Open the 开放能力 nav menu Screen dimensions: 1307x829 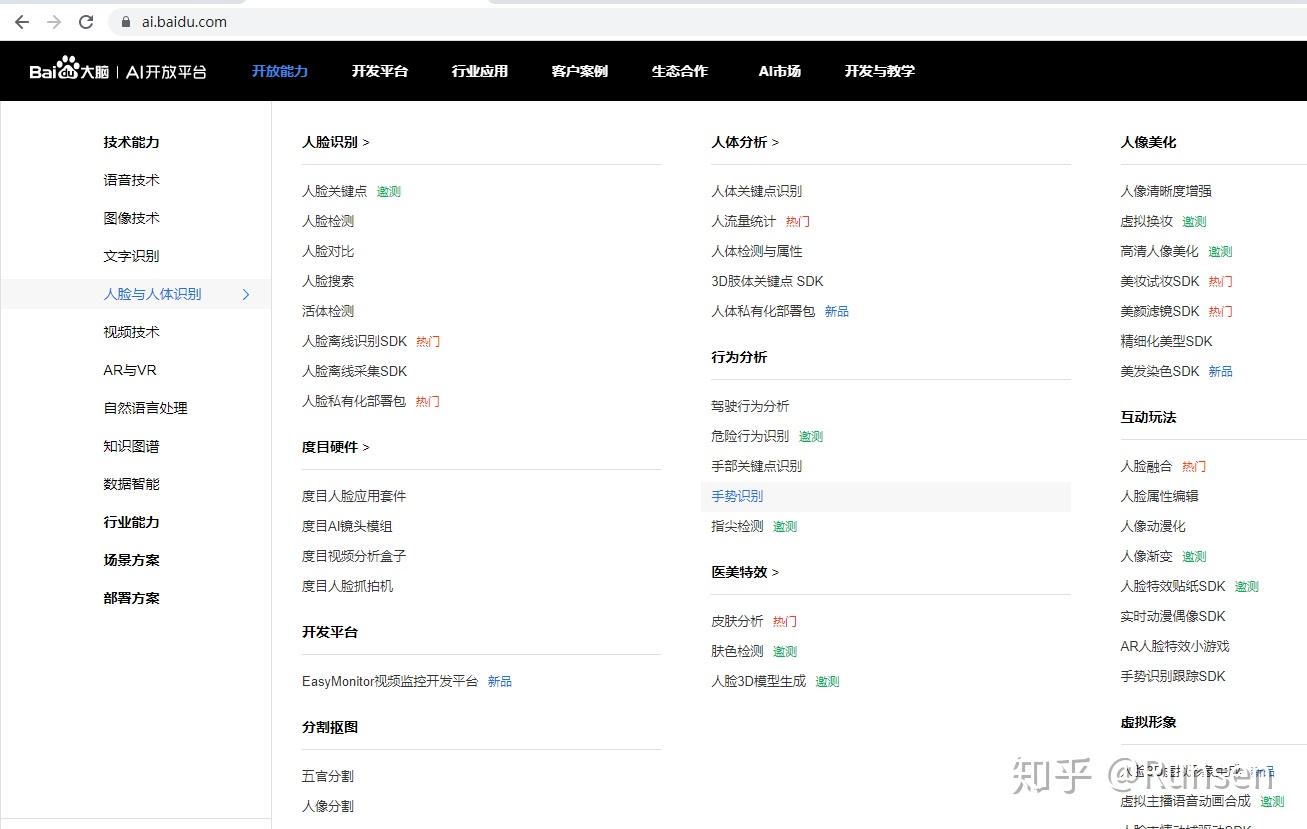[x=280, y=71]
